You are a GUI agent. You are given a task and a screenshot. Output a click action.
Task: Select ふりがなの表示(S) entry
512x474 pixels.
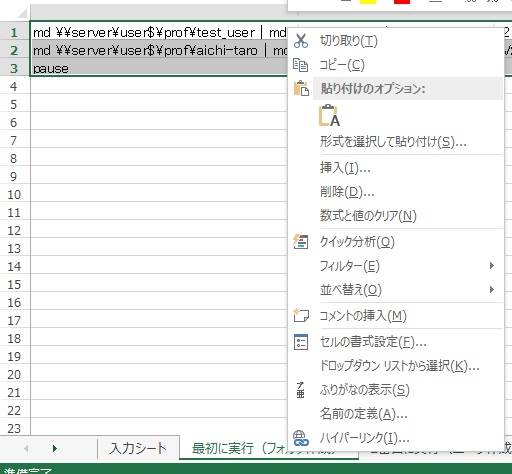pyautogui.click(x=365, y=390)
